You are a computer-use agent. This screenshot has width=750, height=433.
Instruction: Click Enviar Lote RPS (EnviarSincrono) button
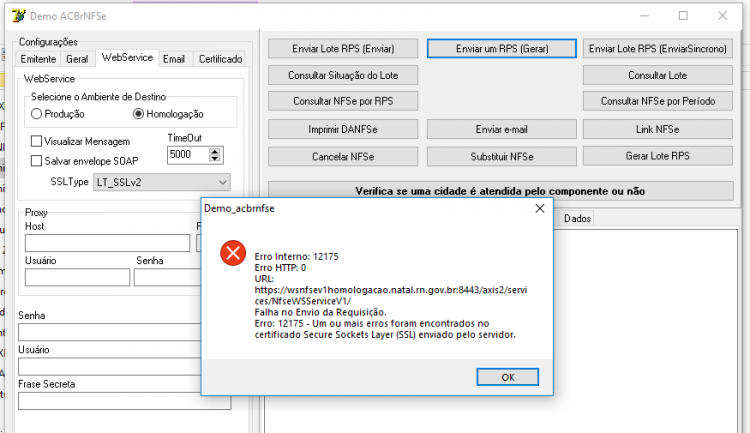[x=658, y=48]
